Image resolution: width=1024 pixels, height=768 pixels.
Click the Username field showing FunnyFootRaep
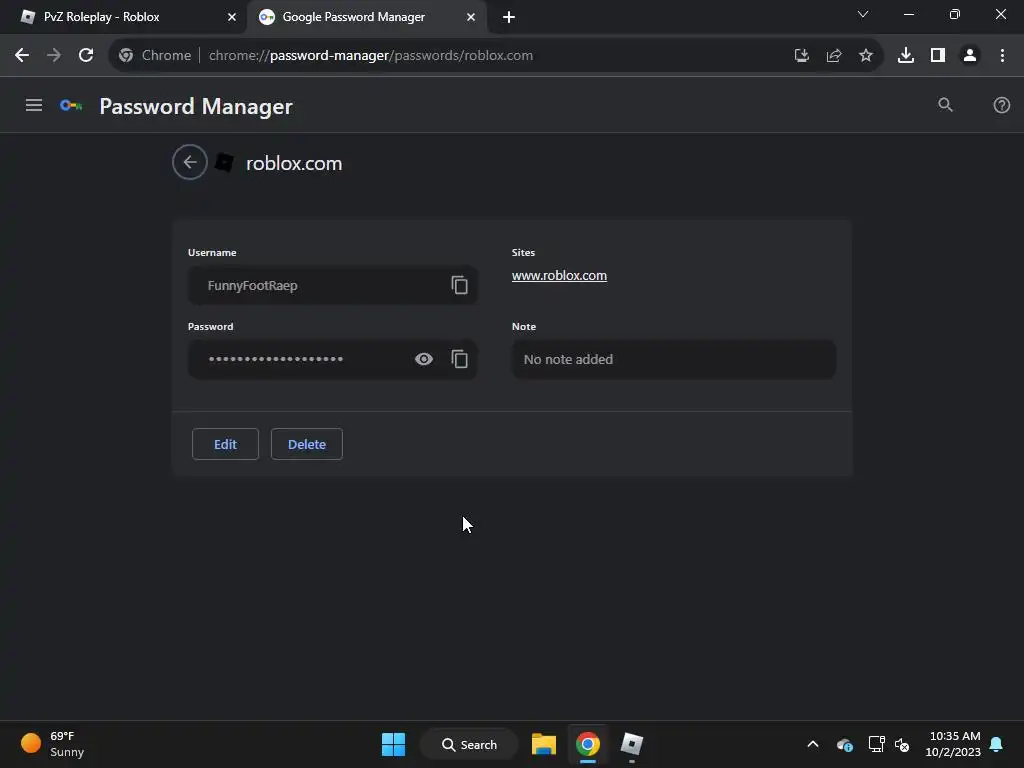tap(332, 285)
